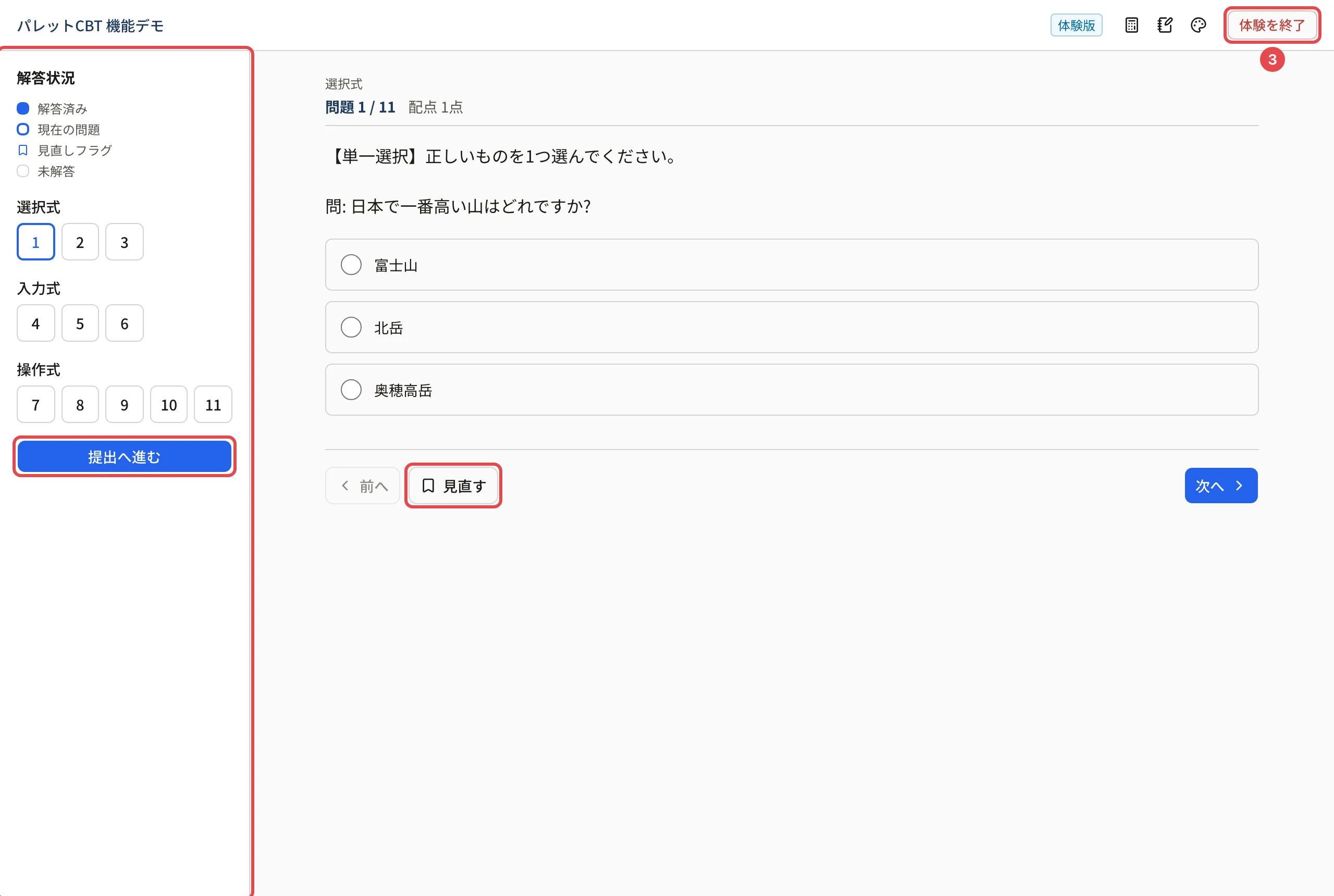Screen dimensions: 1334x896
Task: Jump to question 7 in 操作式
Action: (35, 405)
